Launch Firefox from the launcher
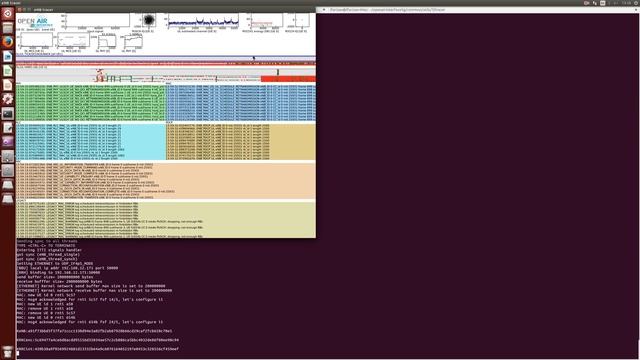This screenshot has width=640, height=360. (7, 42)
